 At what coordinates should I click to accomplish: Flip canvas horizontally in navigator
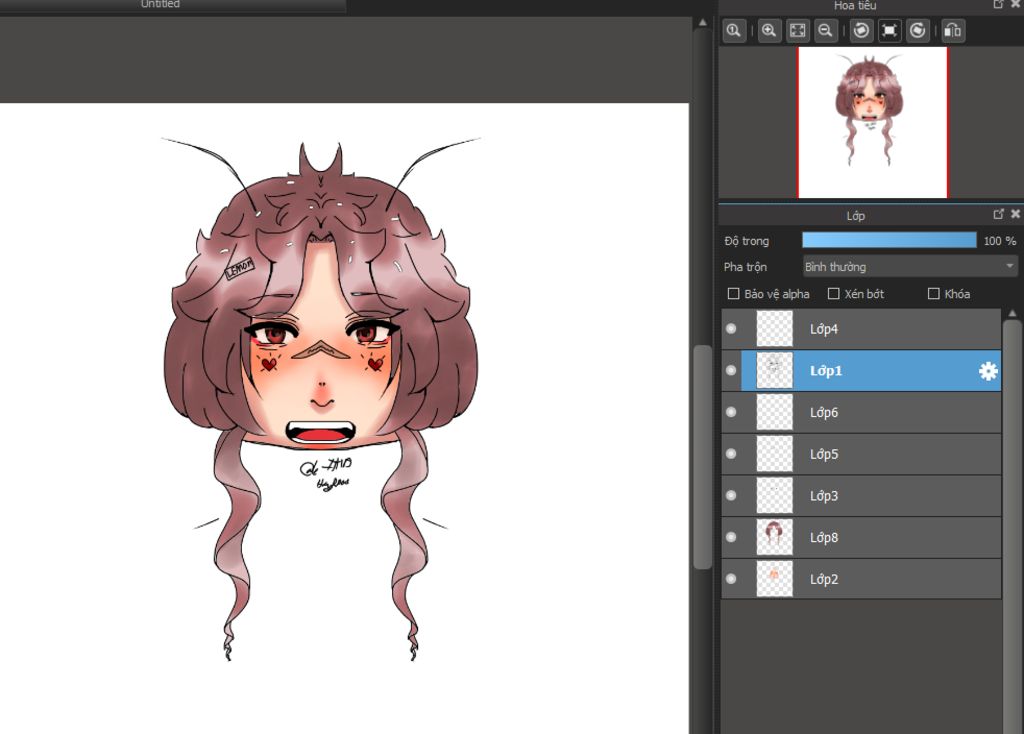tap(953, 31)
